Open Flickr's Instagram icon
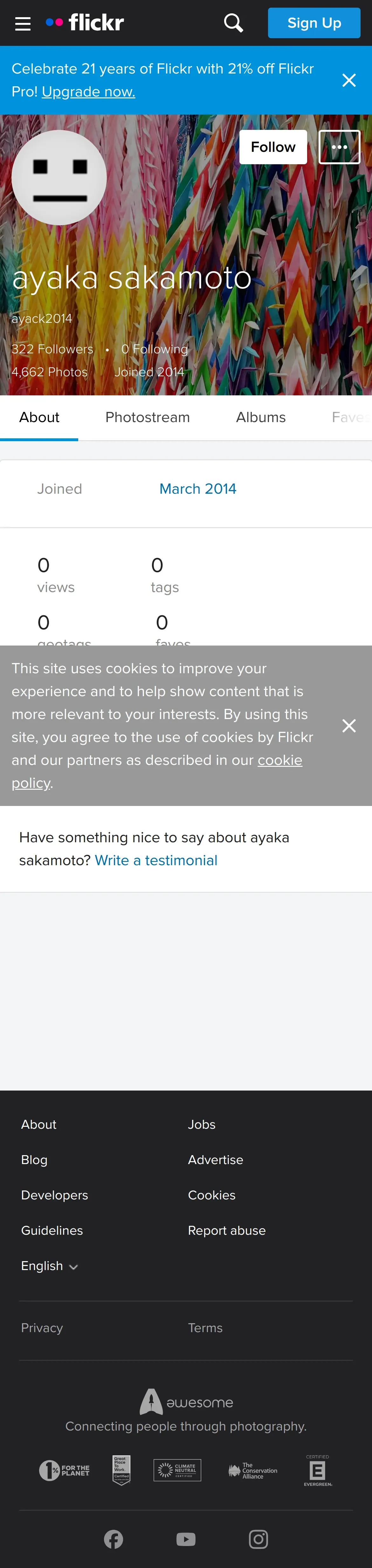The width and height of the screenshot is (372, 1568). pos(258,1539)
